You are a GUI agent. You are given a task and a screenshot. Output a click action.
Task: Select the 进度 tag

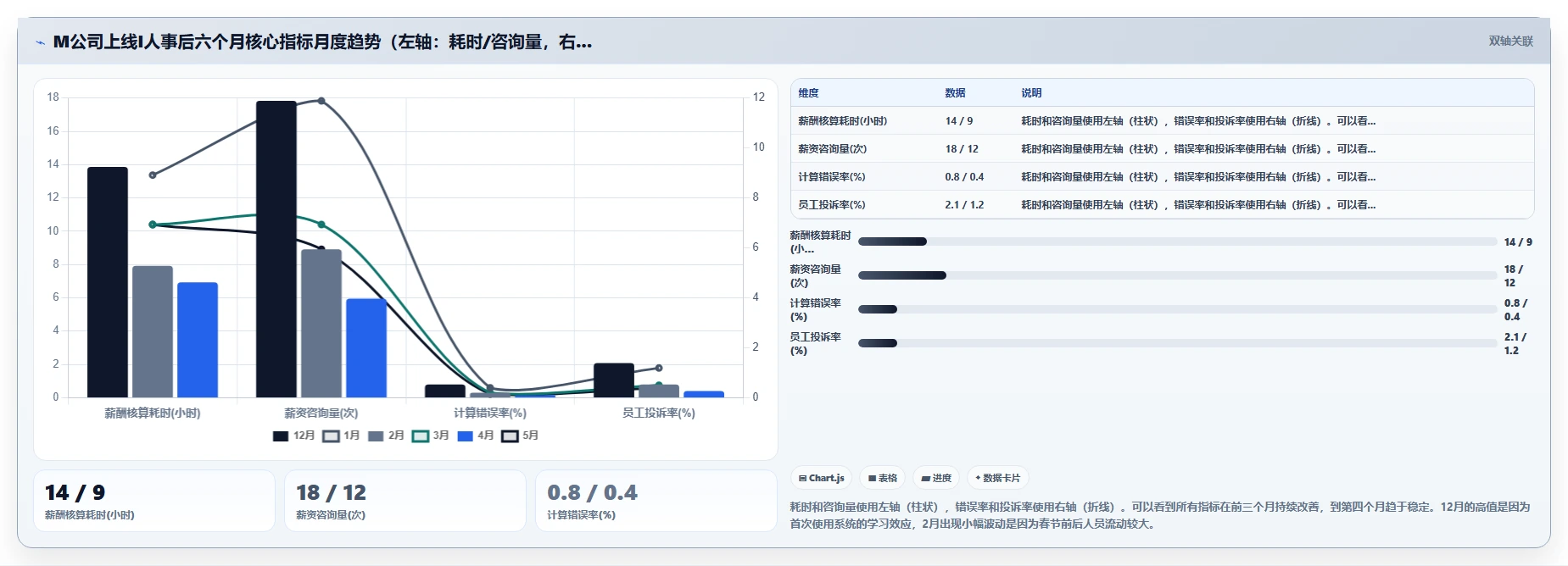(x=936, y=478)
